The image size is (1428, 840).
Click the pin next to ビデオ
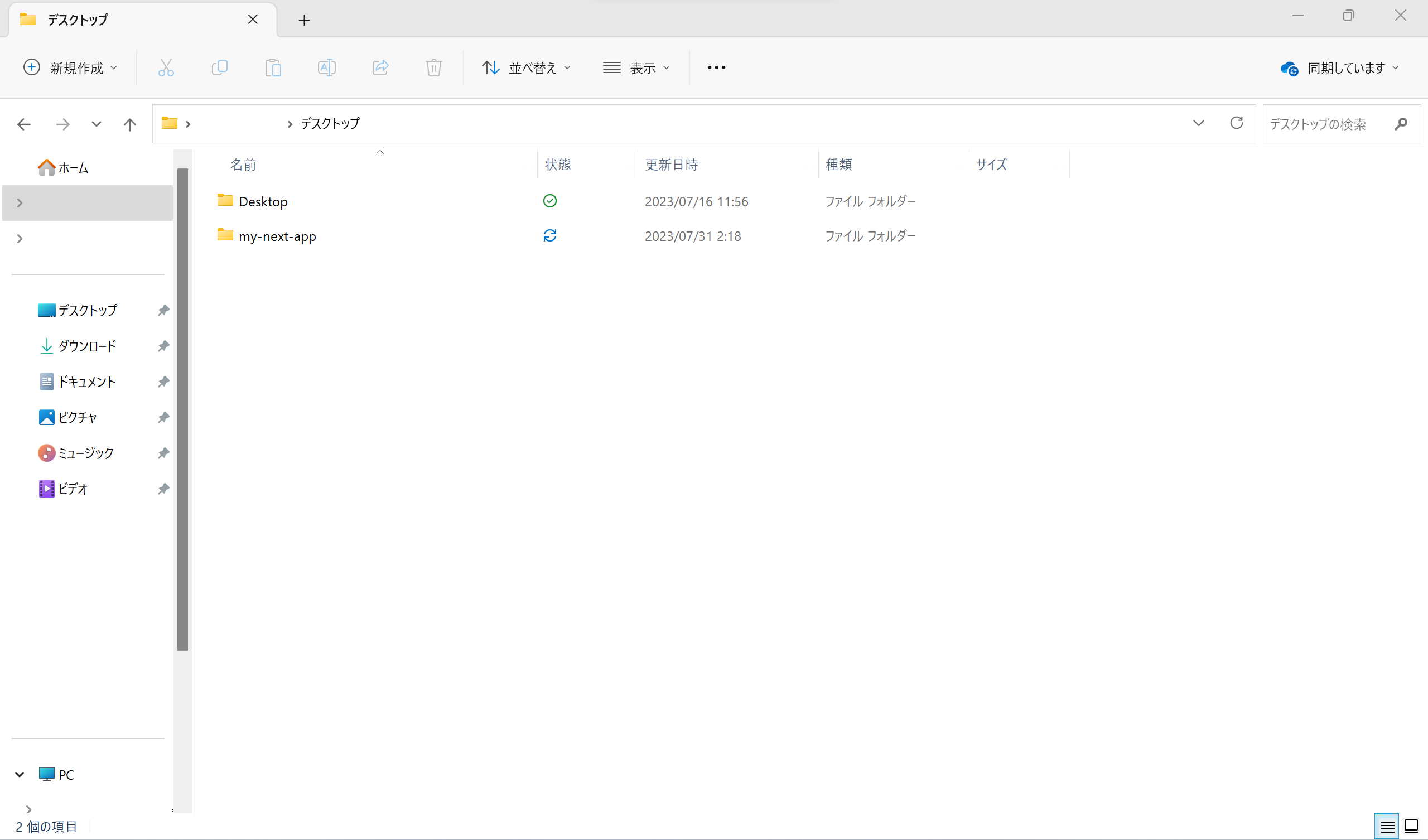tap(163, 489)
